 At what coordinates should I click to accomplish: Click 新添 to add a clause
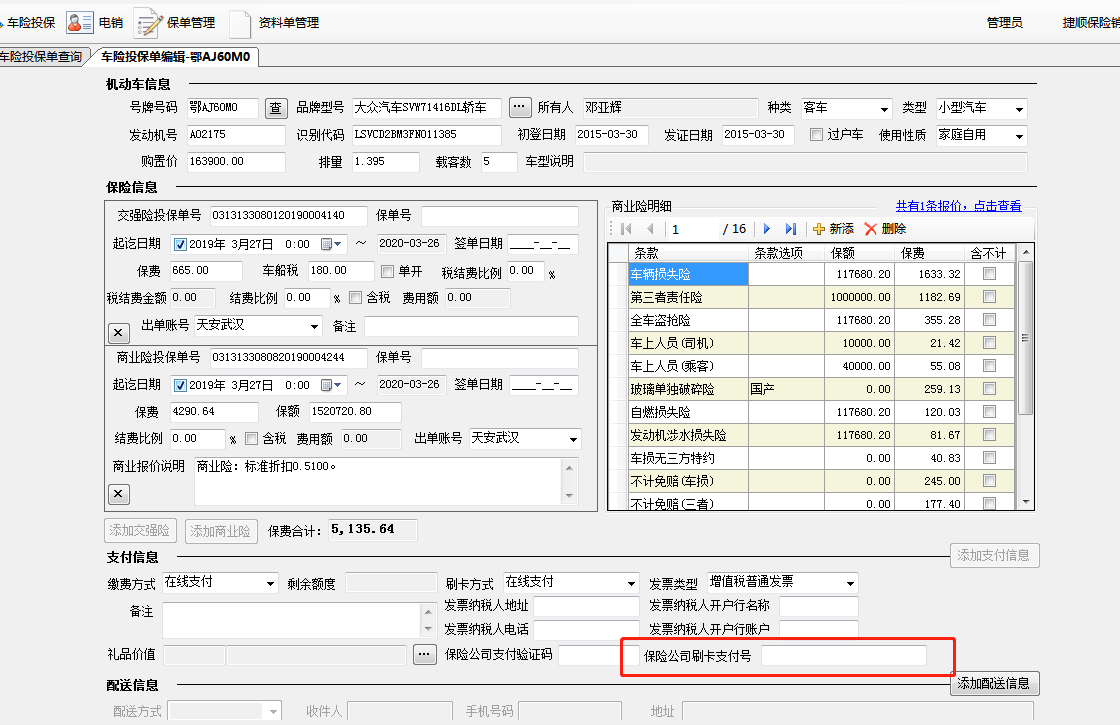833,229
